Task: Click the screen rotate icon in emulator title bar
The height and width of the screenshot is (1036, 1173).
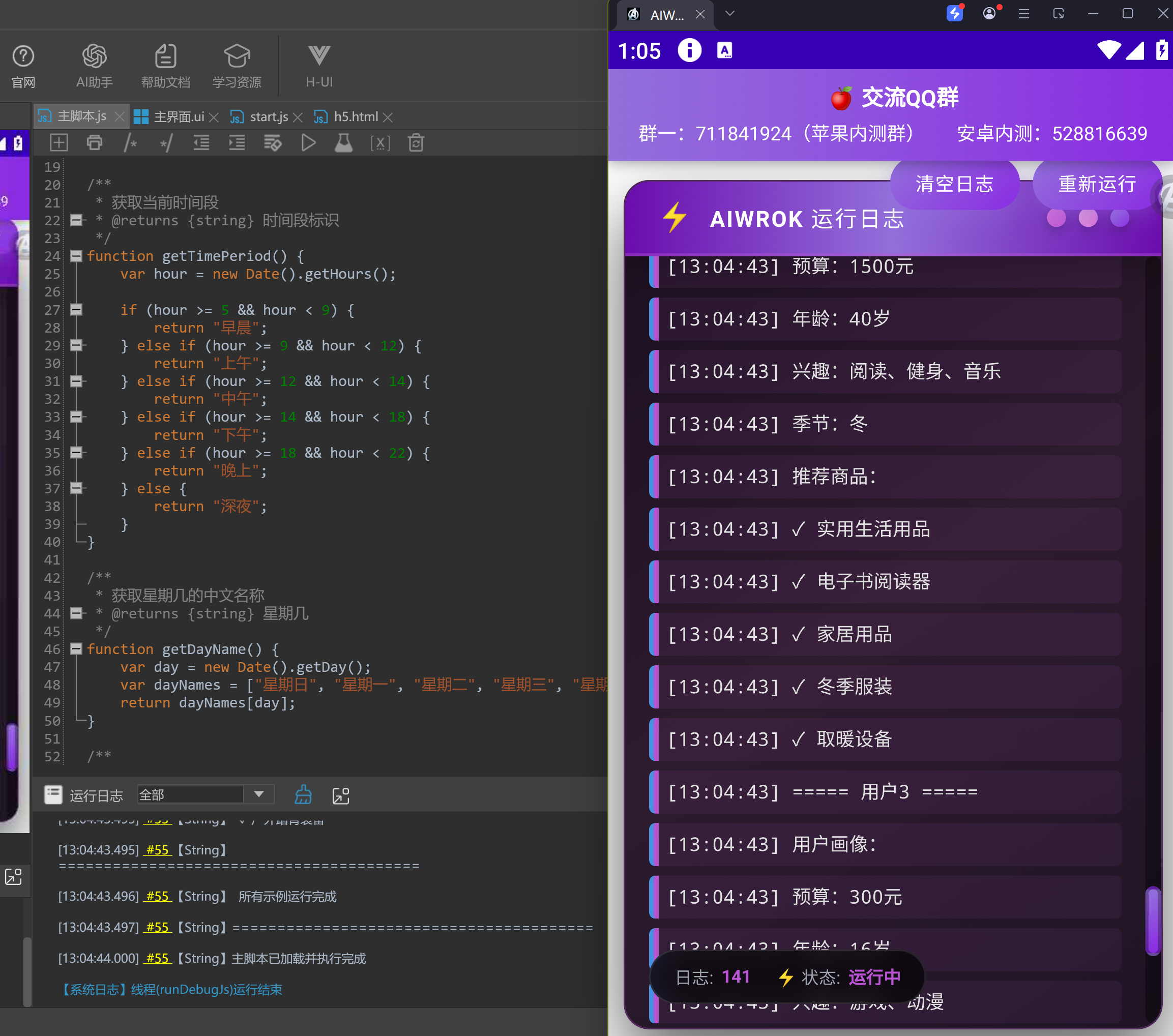Action: (x=1058, y=13)
